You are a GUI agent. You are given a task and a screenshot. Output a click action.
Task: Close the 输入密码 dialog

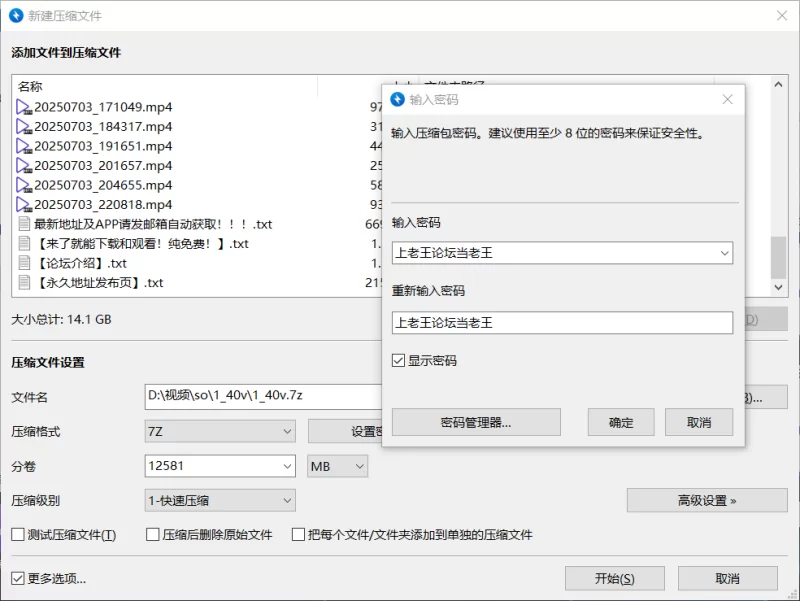[x=728, y=99]
